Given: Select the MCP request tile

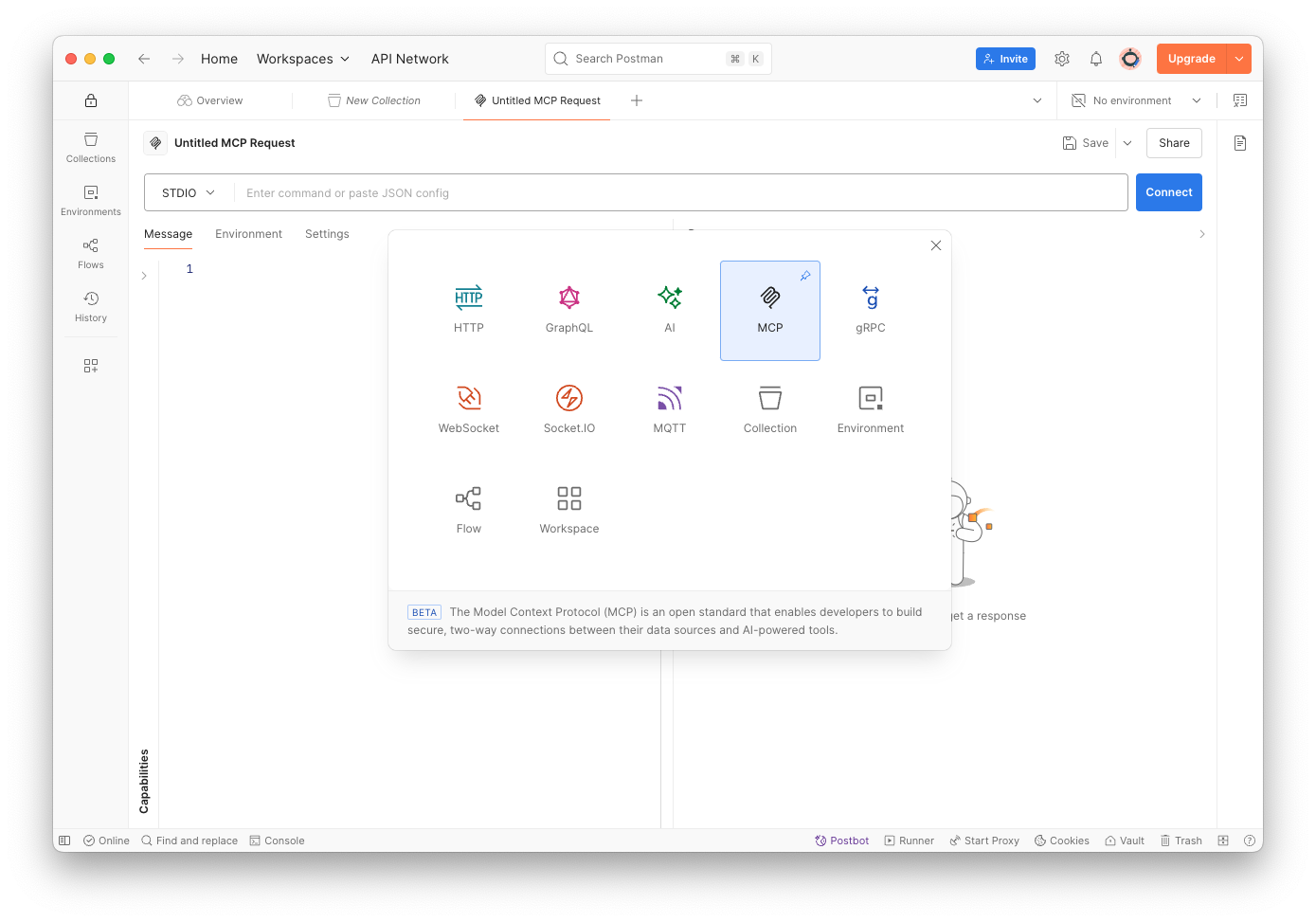Looking at the screenshot, I should (x=770, y=310).
